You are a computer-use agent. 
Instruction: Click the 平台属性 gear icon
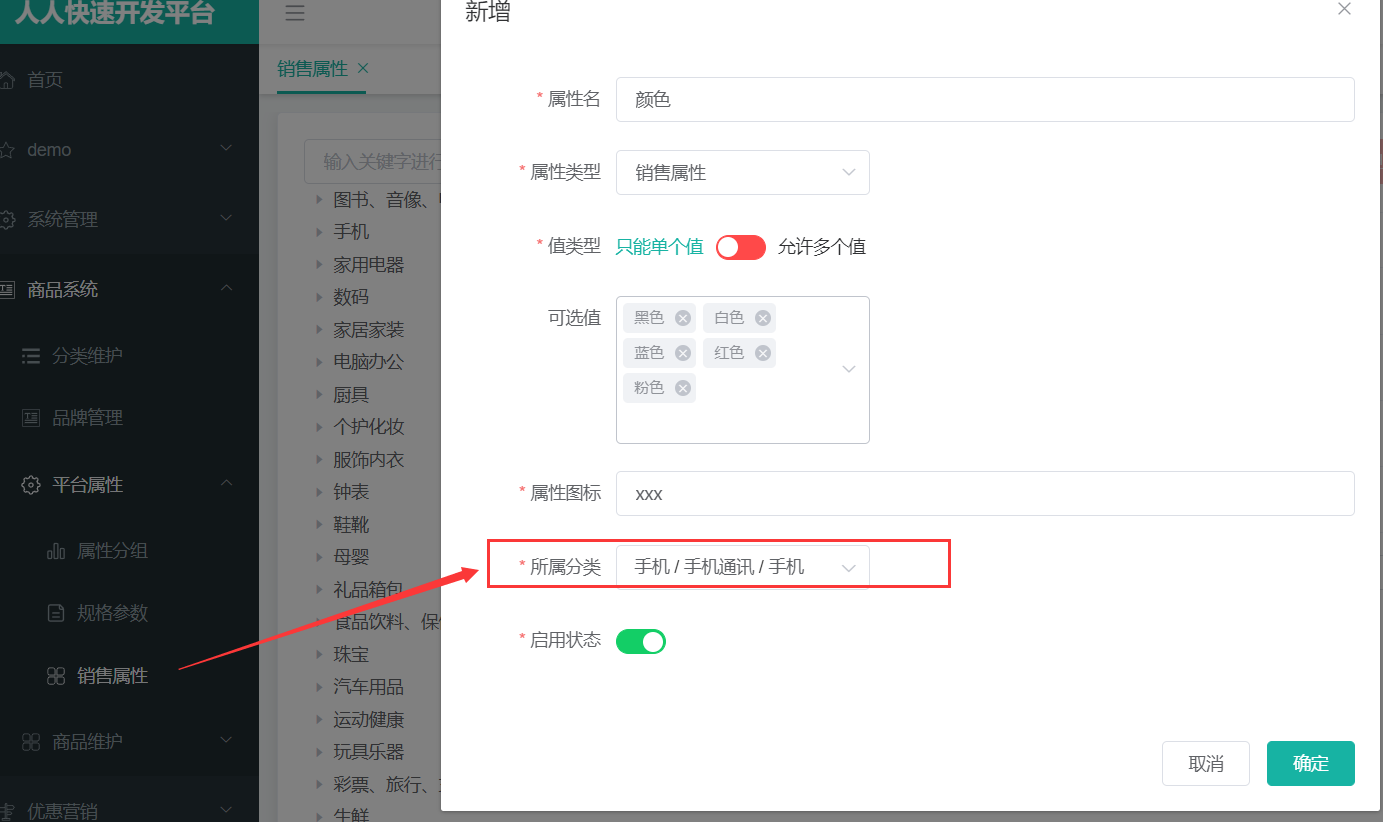click(32, 485)
